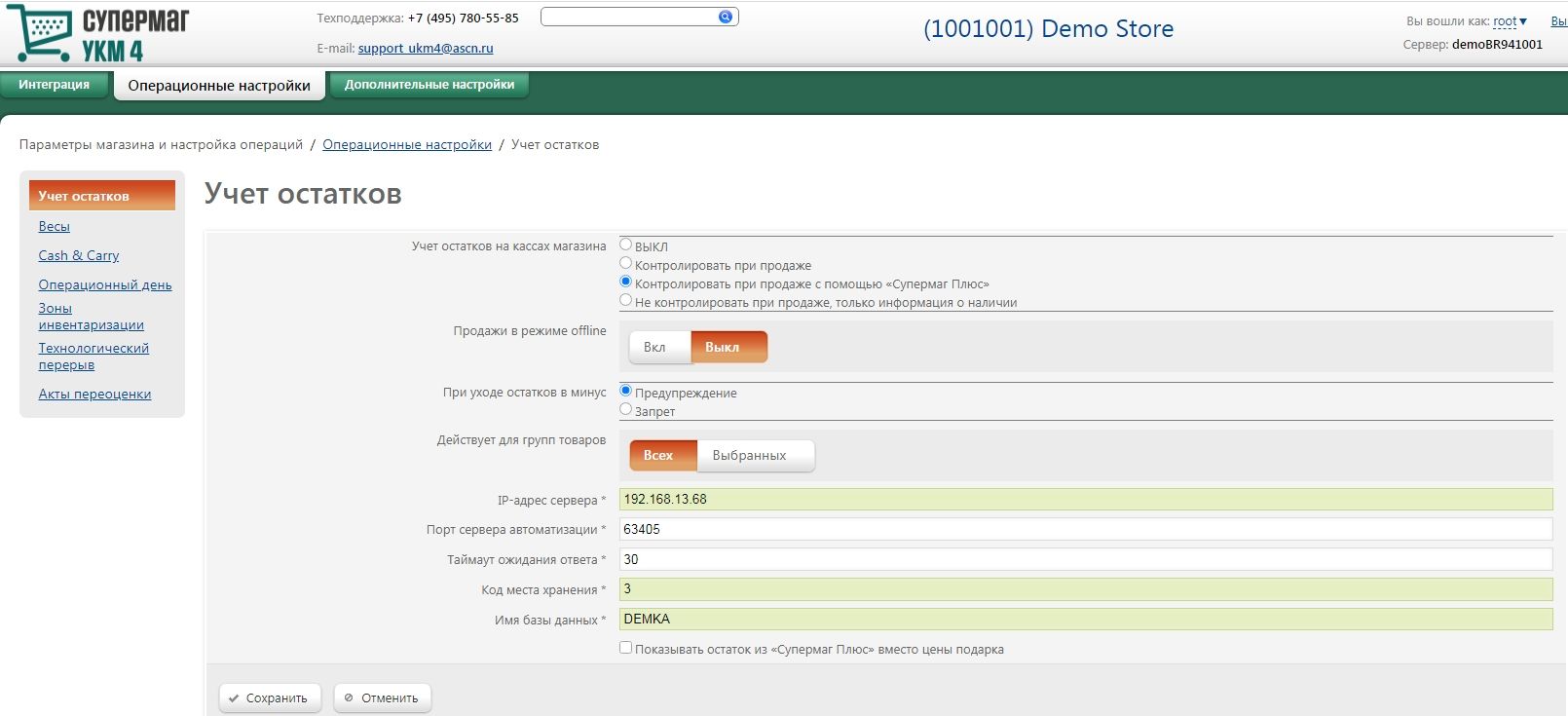Open Зоны инвентаризации sidebar link
Image resolution: width=1568 pixels, height=716 pixels.
92,317
